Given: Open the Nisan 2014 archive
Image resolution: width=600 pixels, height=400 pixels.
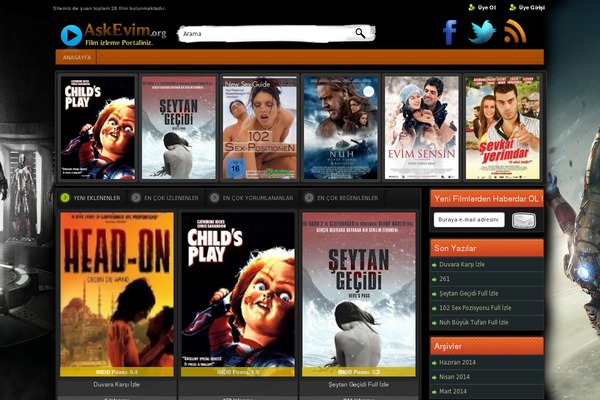Looking at the screenshot, I should pos(454,377).
